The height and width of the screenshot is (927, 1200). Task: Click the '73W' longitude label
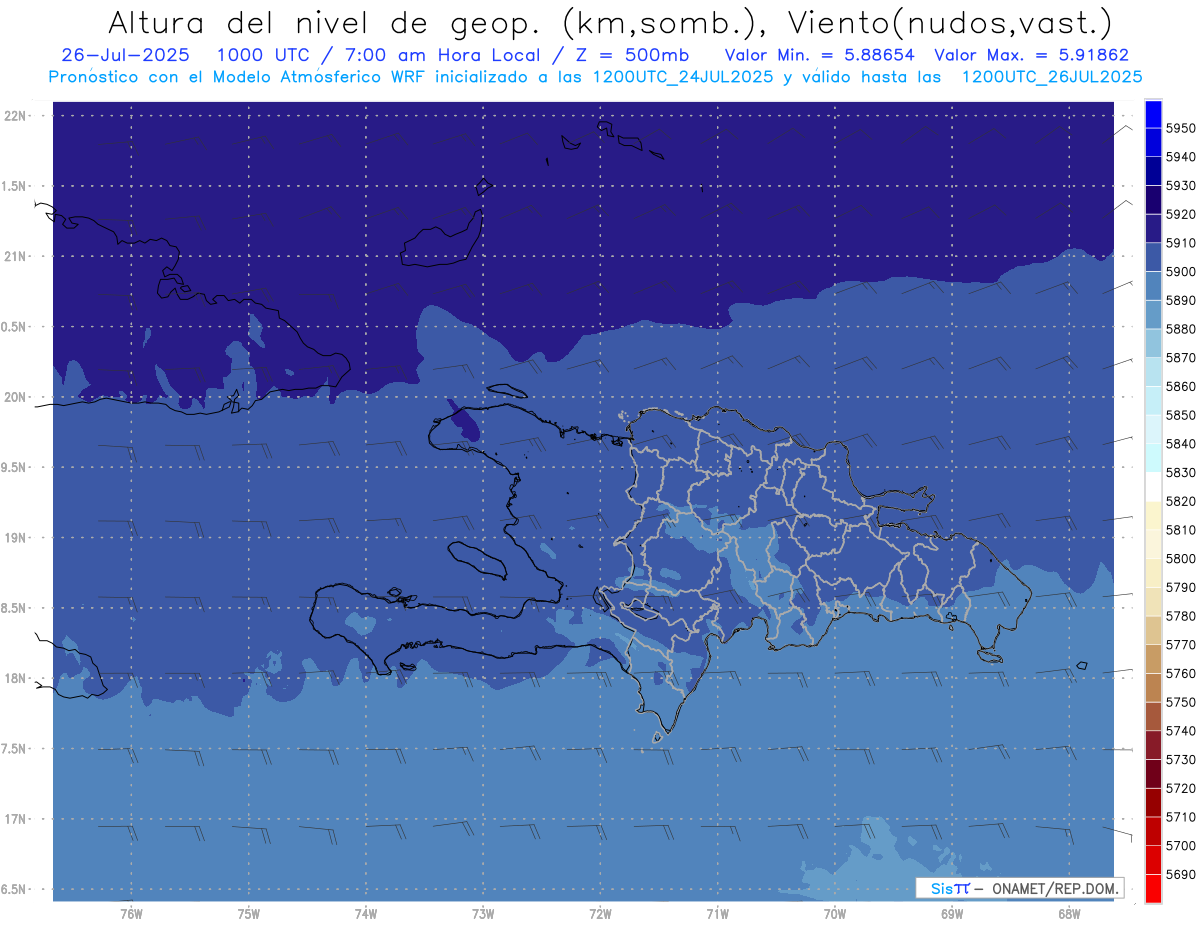coord(483,913)
